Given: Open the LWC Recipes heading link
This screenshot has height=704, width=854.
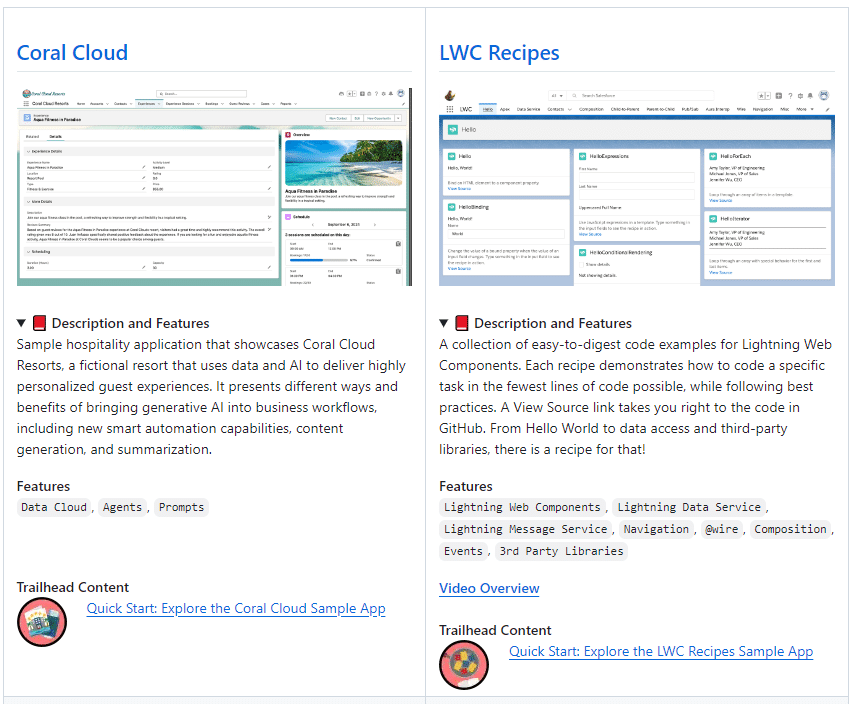Looking at the screenshot, I should click(499, 53).
